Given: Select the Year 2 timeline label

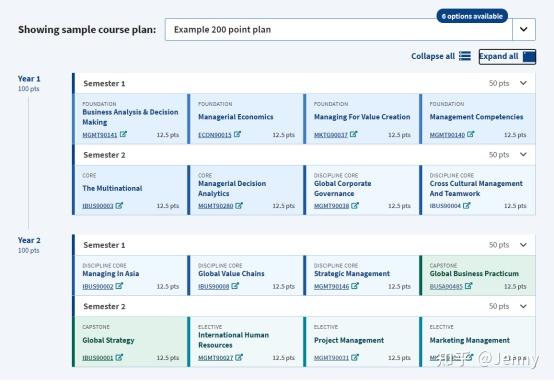Looking at the screenshot, I should [x=29, y=241].
